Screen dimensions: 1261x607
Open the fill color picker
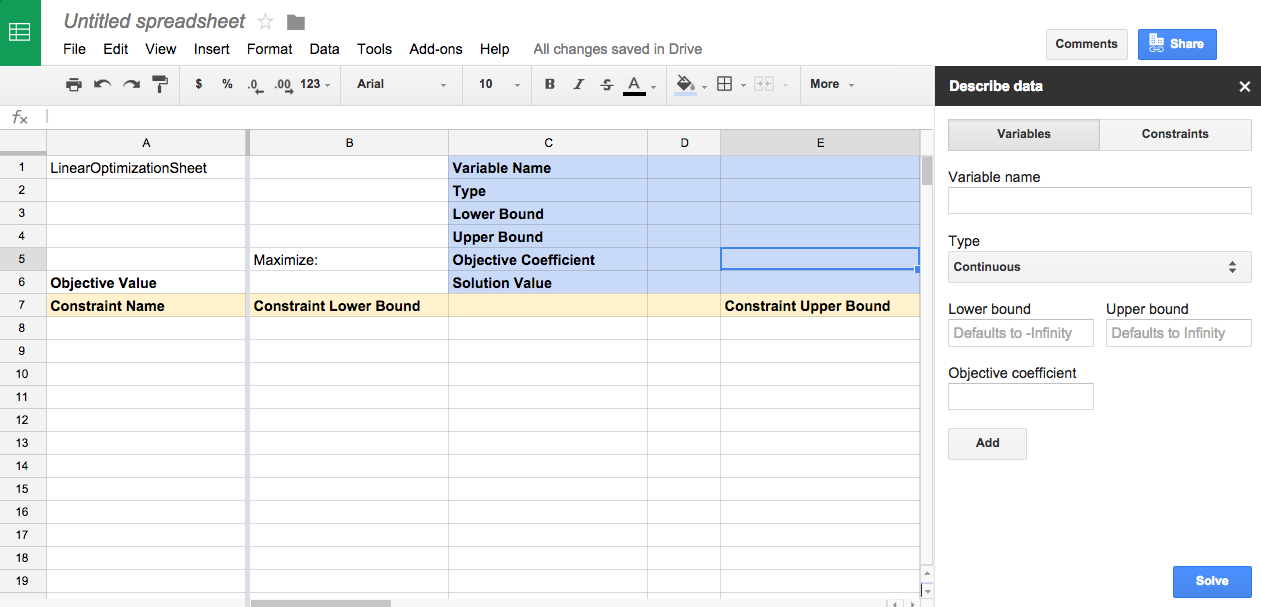(686, 85)
